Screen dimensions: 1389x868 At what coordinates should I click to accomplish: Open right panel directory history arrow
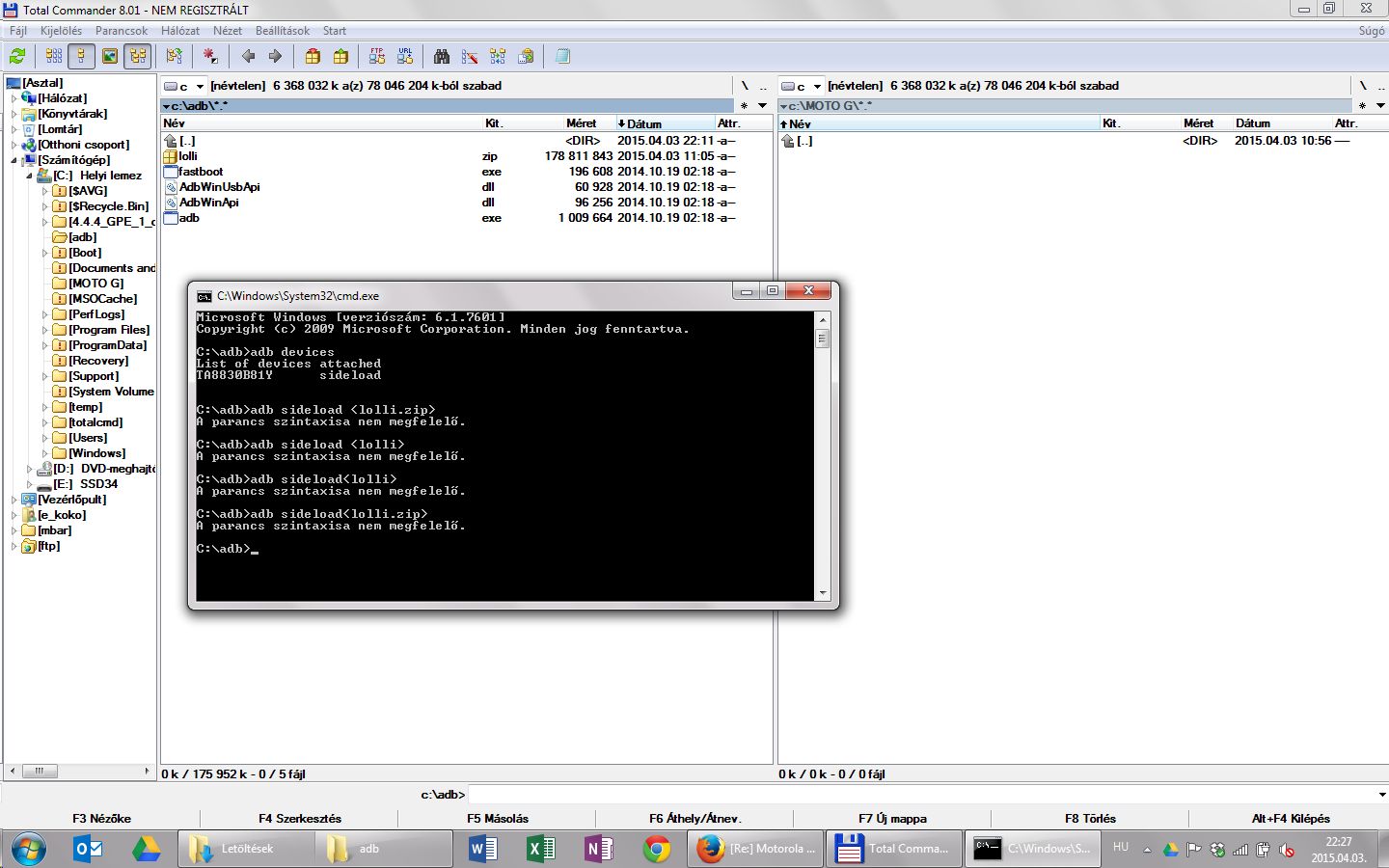coord(1380,106)
